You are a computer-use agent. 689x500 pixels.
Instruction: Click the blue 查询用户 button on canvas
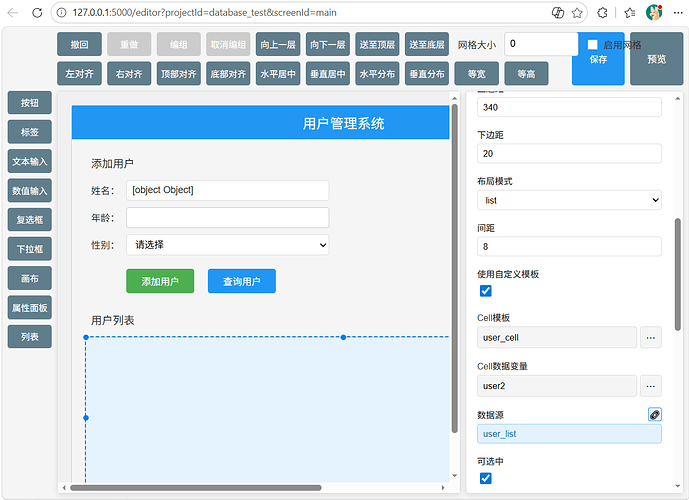click(x=242, y=281)
